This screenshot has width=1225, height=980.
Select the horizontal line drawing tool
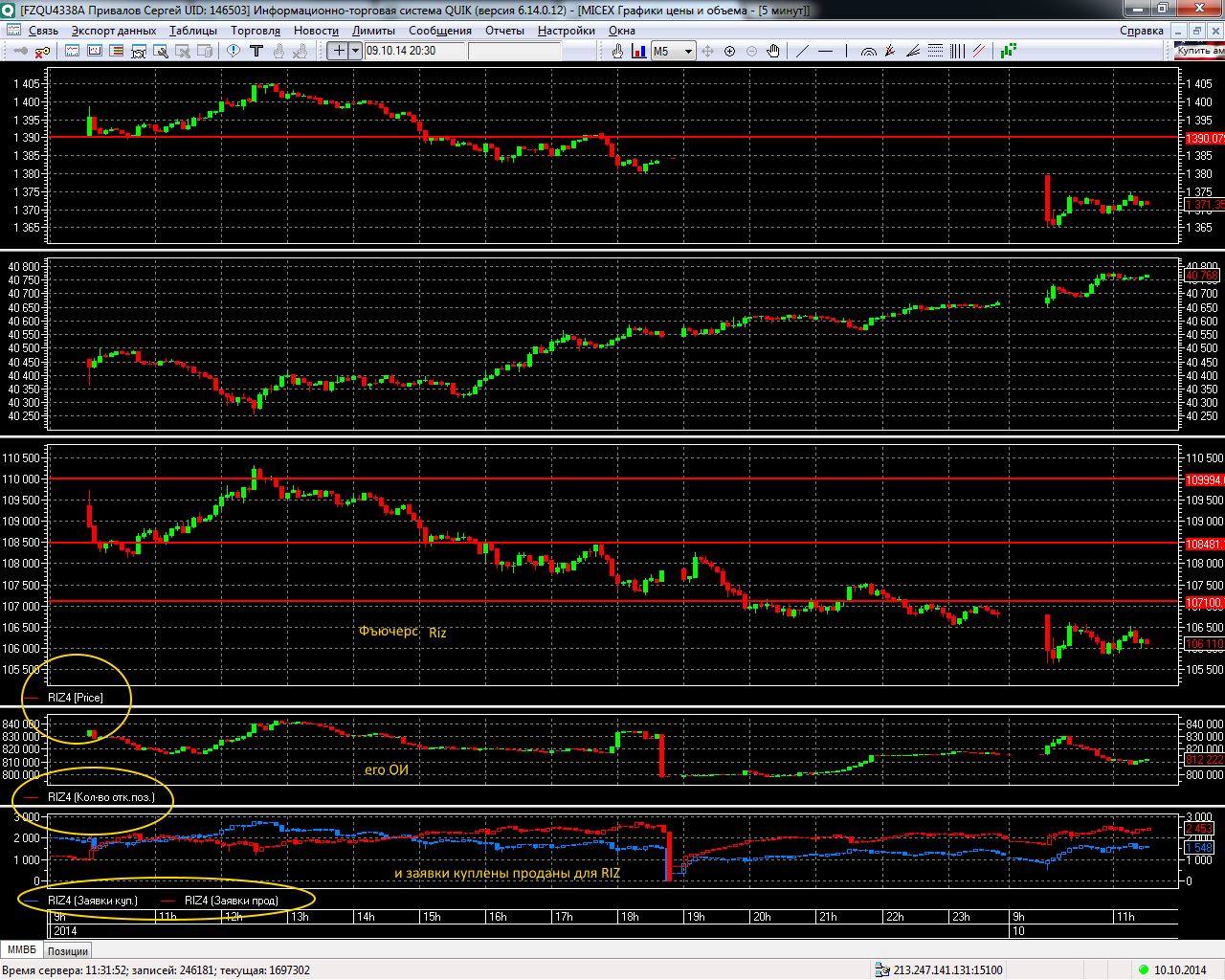825,51
